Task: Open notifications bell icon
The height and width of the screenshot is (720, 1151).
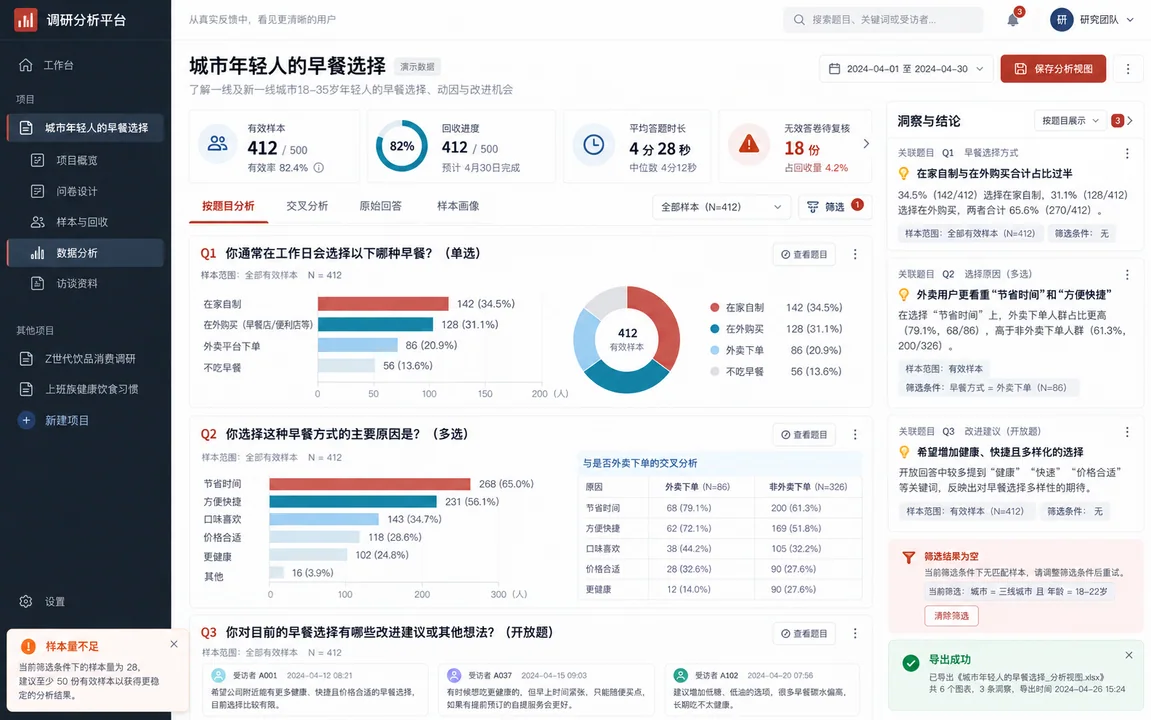Action: pos(1013,20)
